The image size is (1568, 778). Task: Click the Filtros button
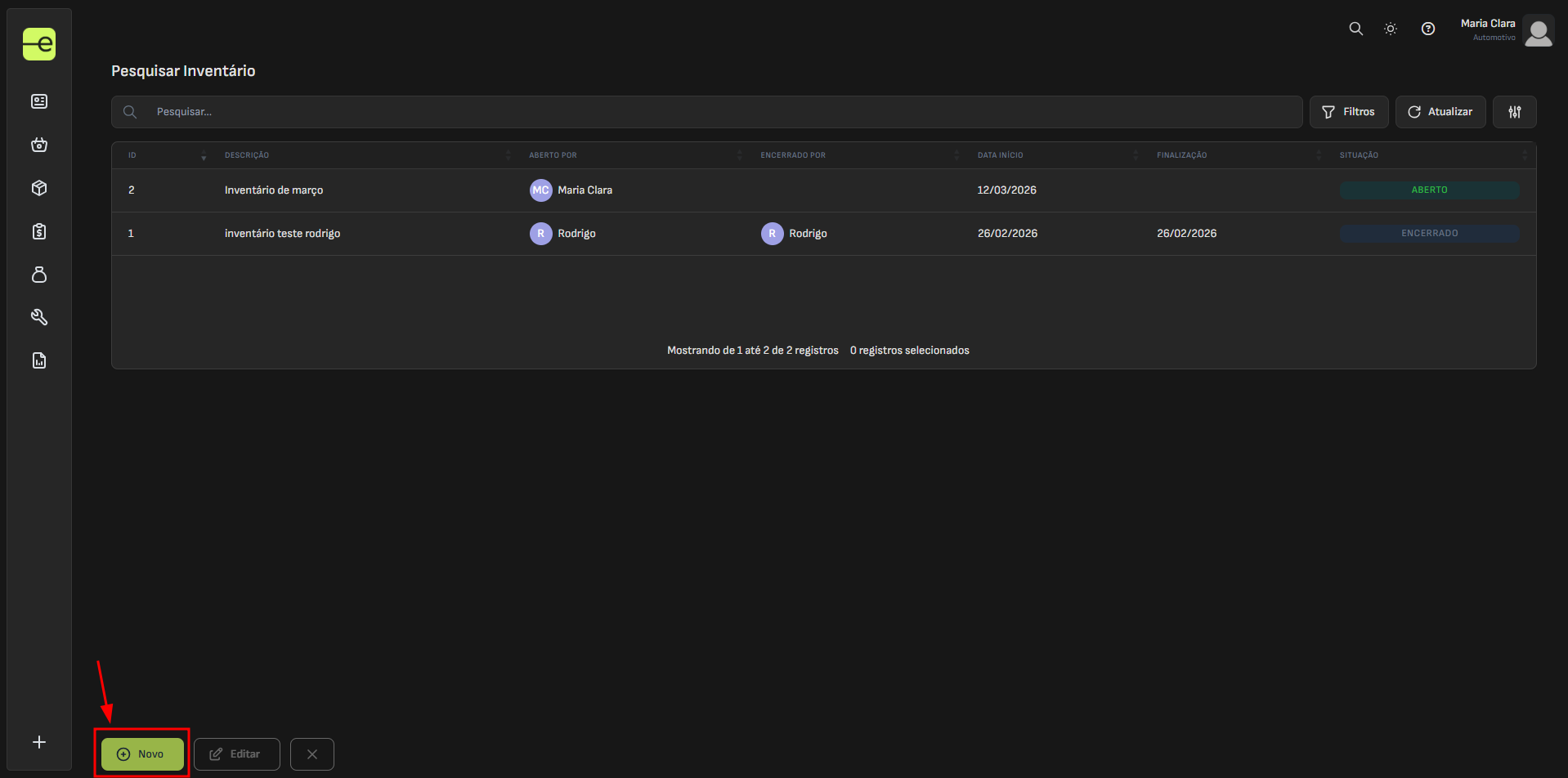tap(1348, 112)
